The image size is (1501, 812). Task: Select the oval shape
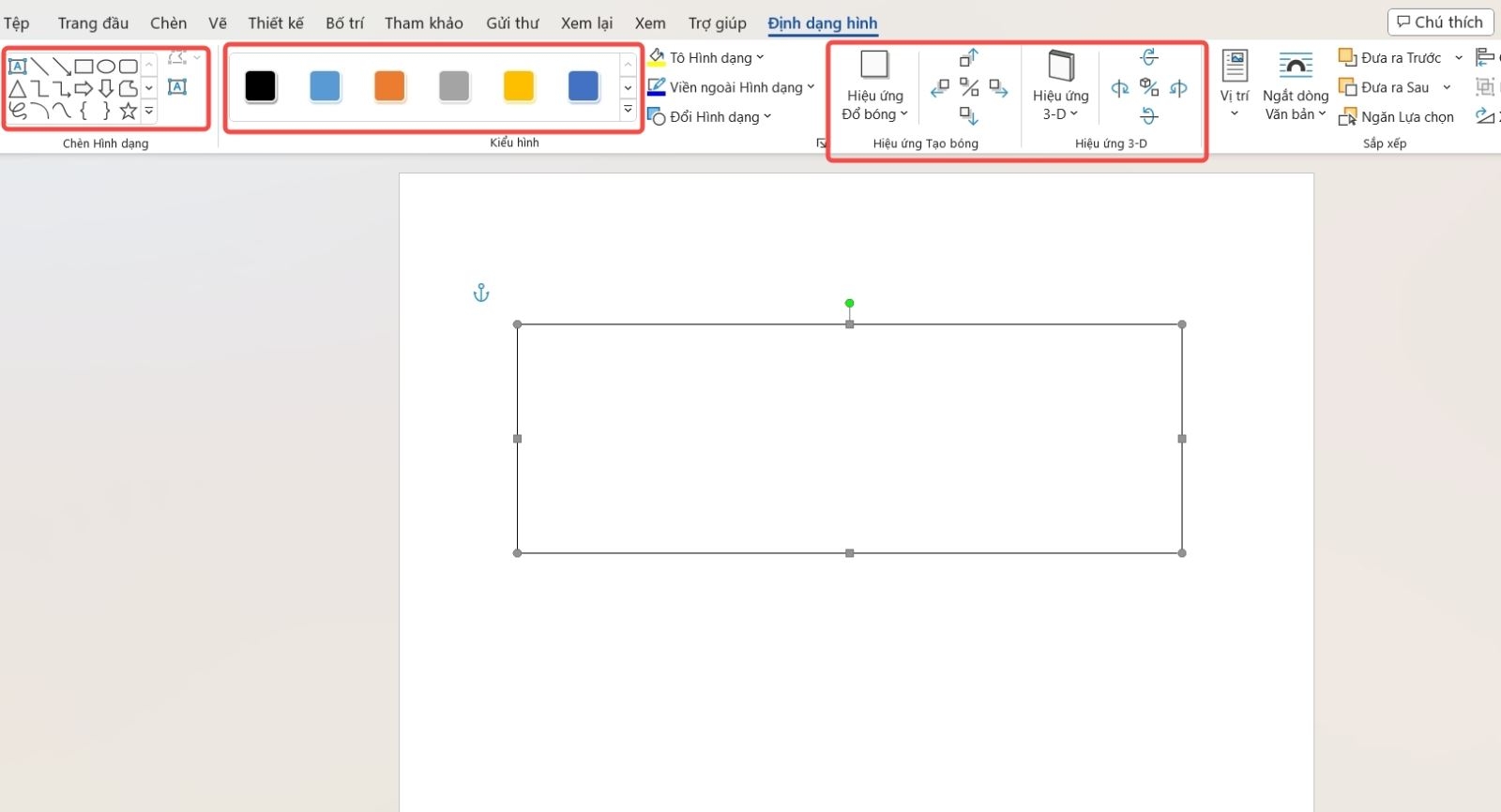106,67
